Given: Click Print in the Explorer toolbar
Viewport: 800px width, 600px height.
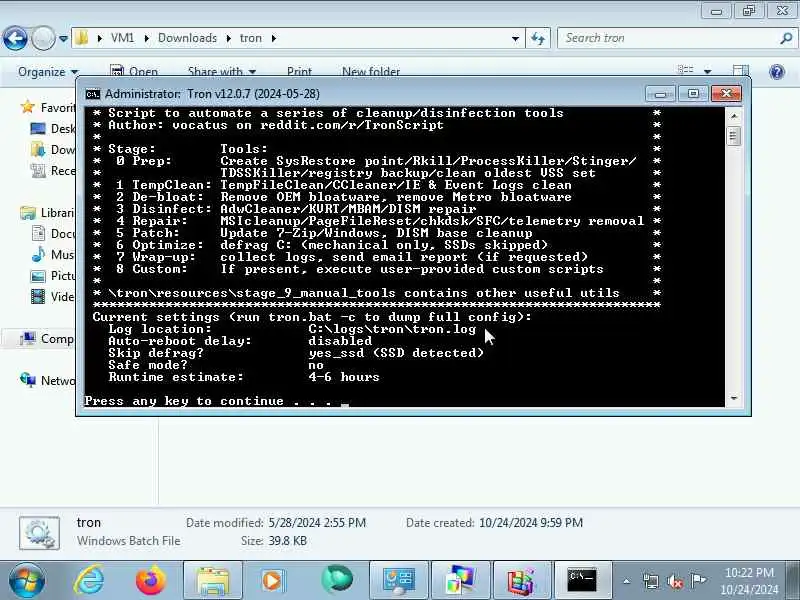Looking at the screenshot, I should (x=299, y=72).
